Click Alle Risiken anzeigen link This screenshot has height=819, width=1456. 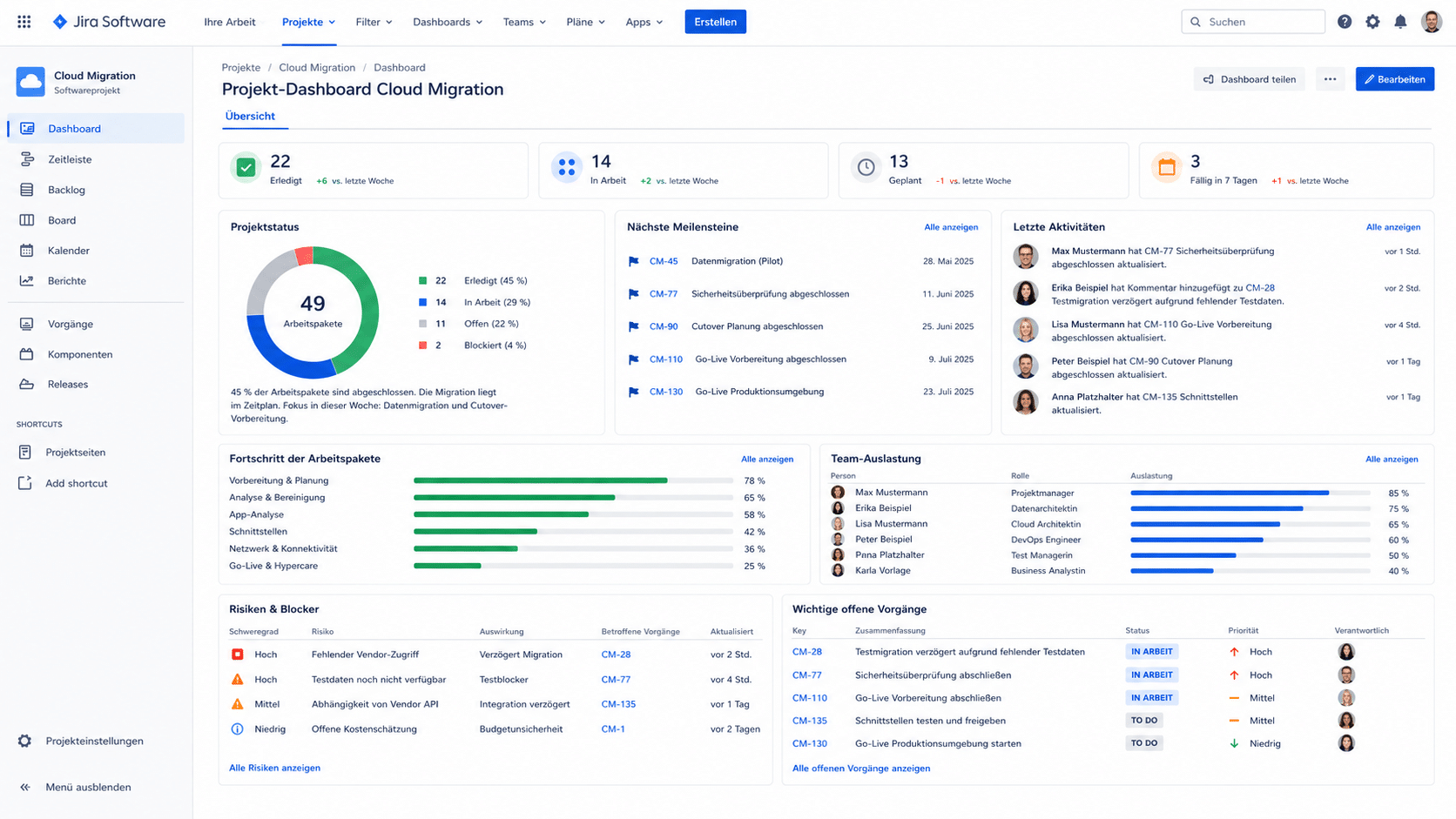pyautogui.click(x=274, y=768)
